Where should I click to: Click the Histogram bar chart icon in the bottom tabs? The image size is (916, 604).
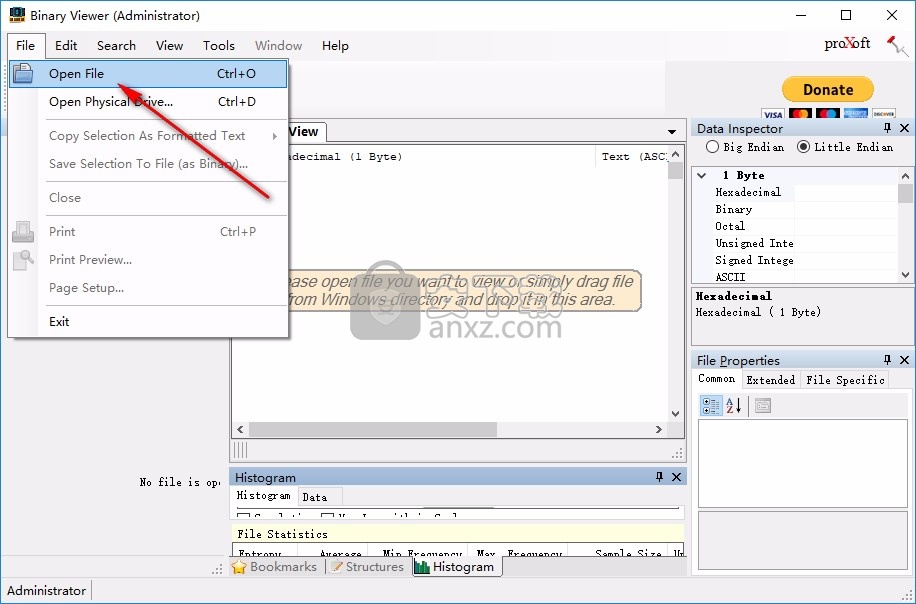[422, 567]
